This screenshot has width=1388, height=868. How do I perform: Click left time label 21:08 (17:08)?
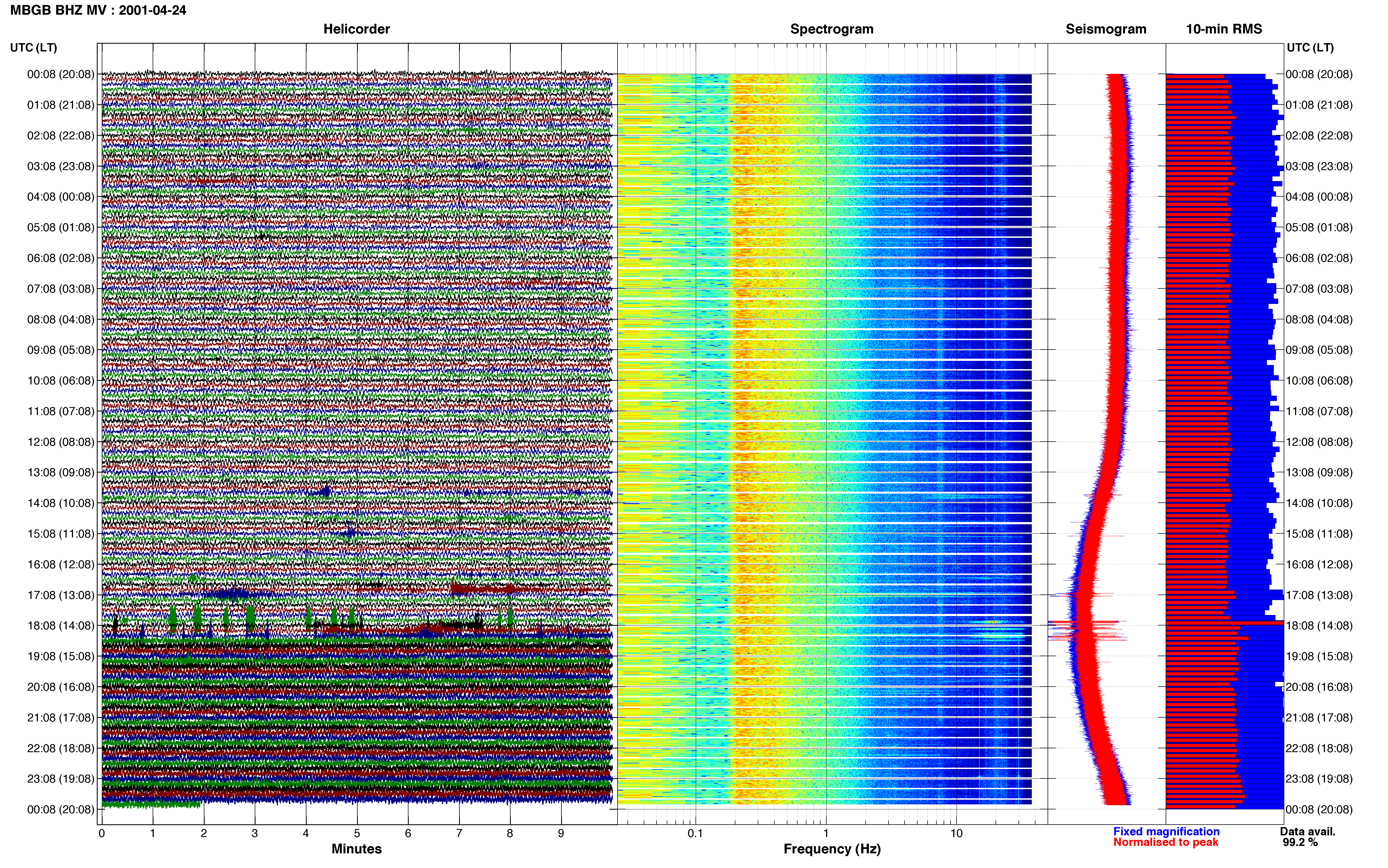coord(60,718)
